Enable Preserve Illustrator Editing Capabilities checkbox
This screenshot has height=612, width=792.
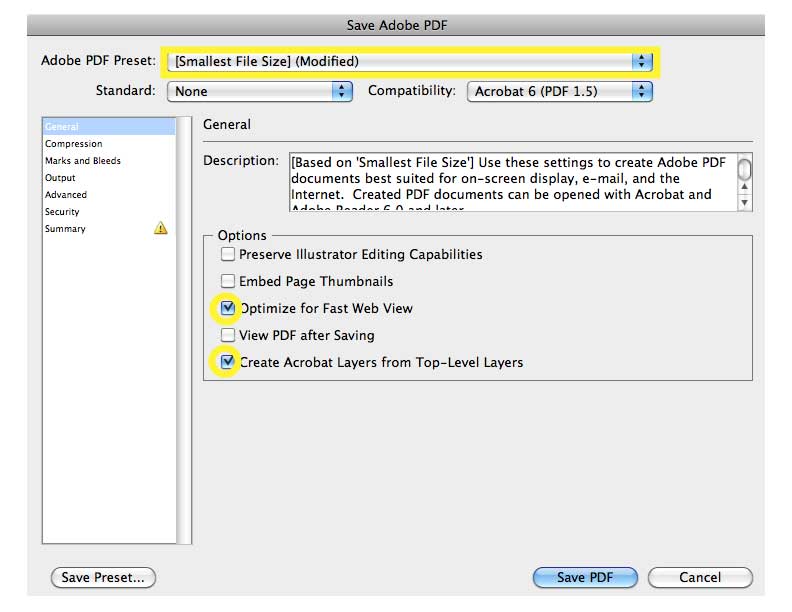coord(228,253)
